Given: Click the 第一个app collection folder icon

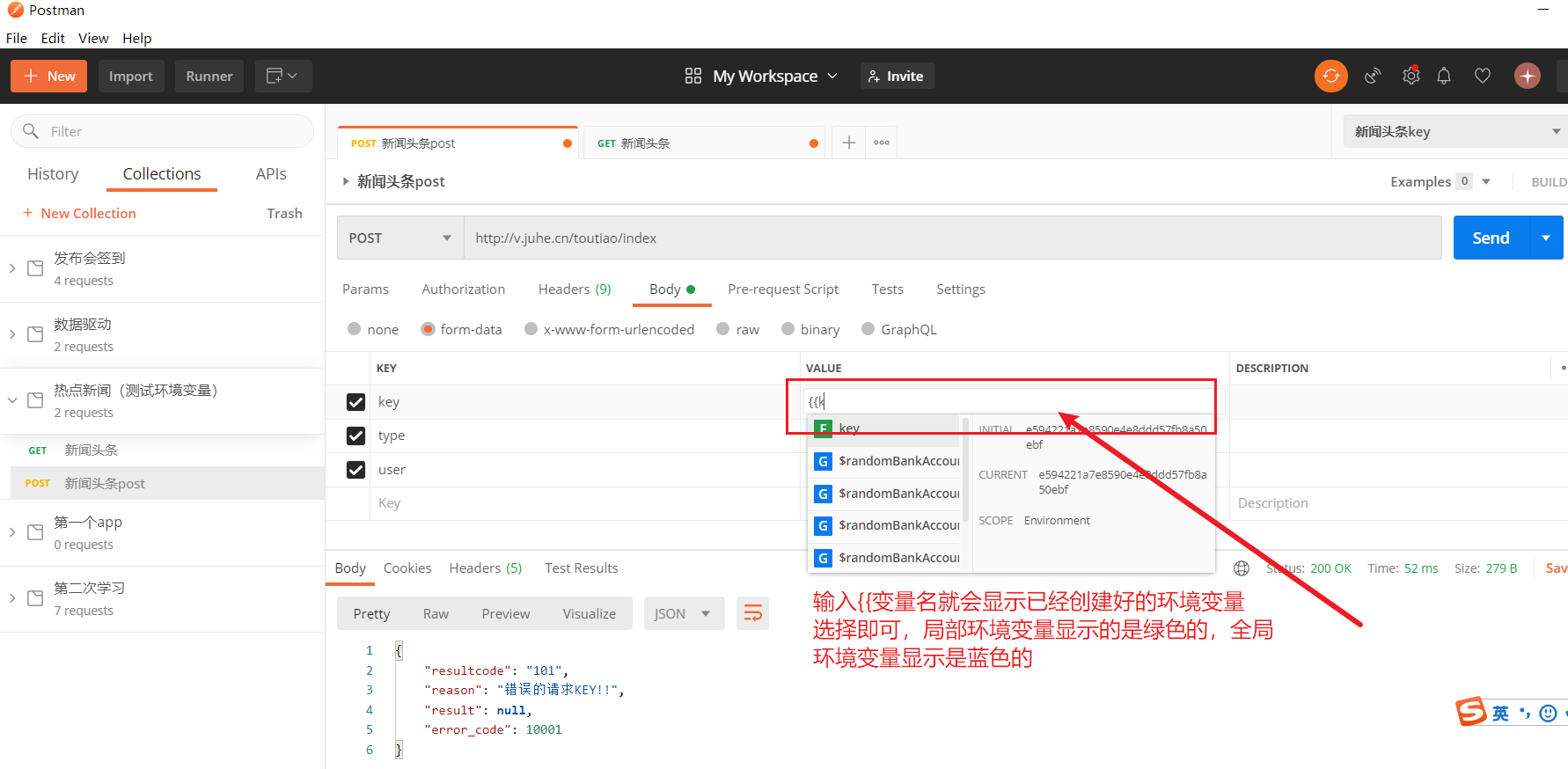Looking at the screenshot, I should pos(35,532).
